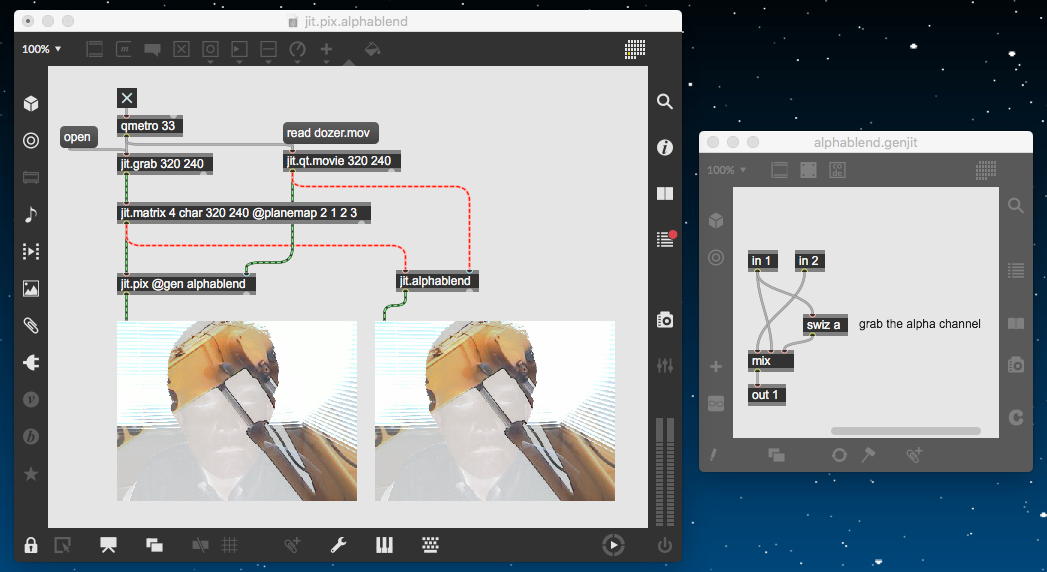Toggle the patcher lock icon

(x=31, y=545)
